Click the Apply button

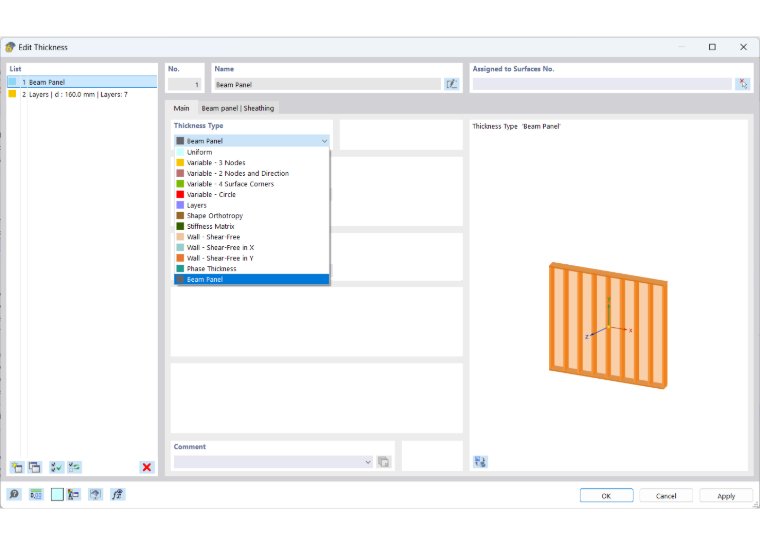coord(726,496)
